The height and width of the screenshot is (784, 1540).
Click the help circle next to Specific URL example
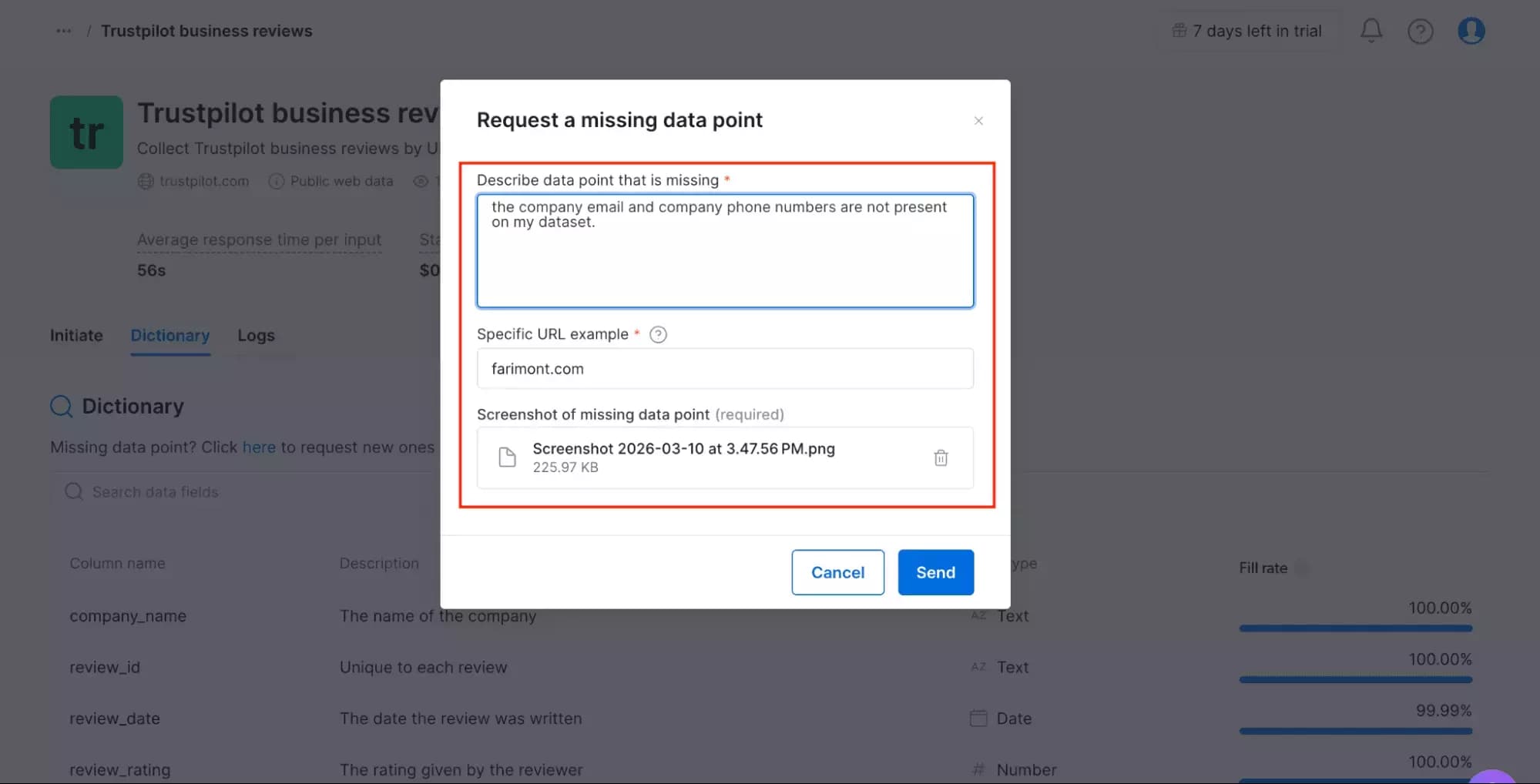click(x=658, y=334)
